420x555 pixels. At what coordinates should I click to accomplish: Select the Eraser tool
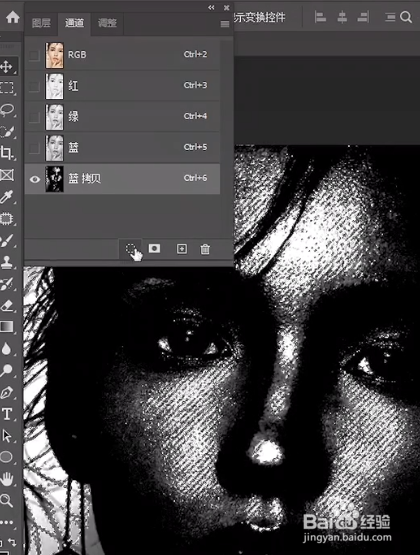coord(6,305)
